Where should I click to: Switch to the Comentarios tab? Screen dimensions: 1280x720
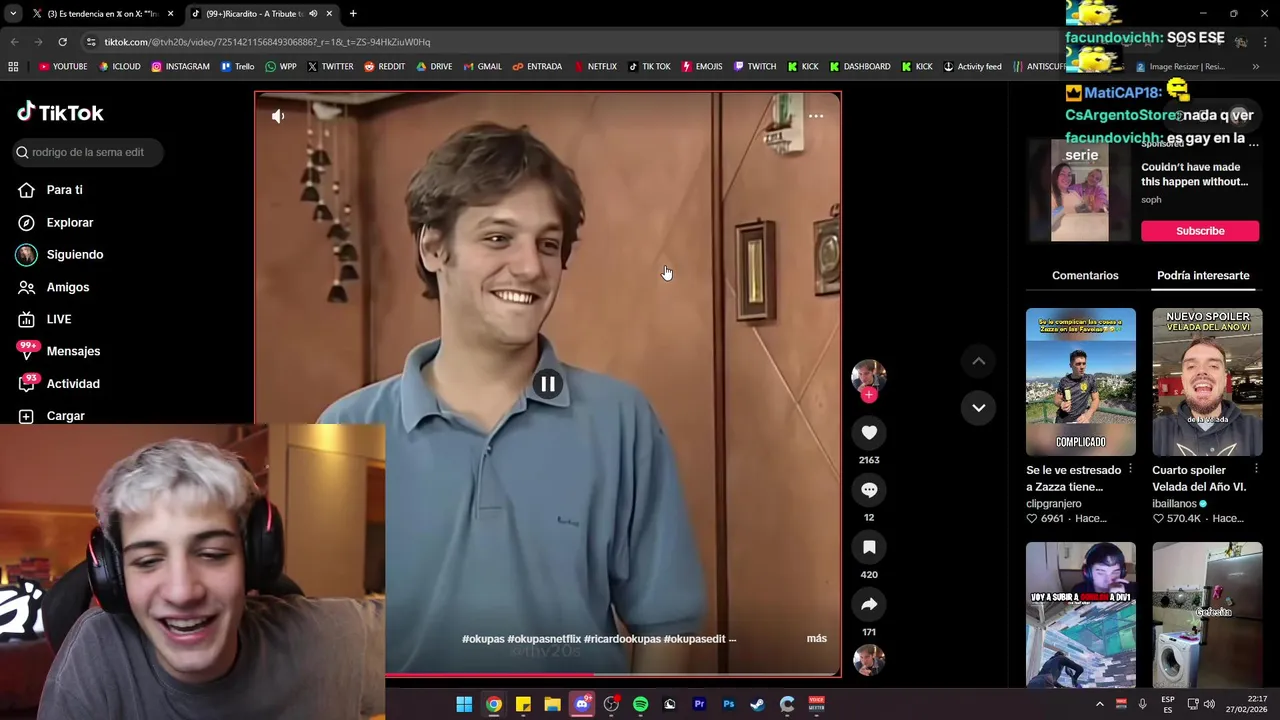pos(1085,275)
